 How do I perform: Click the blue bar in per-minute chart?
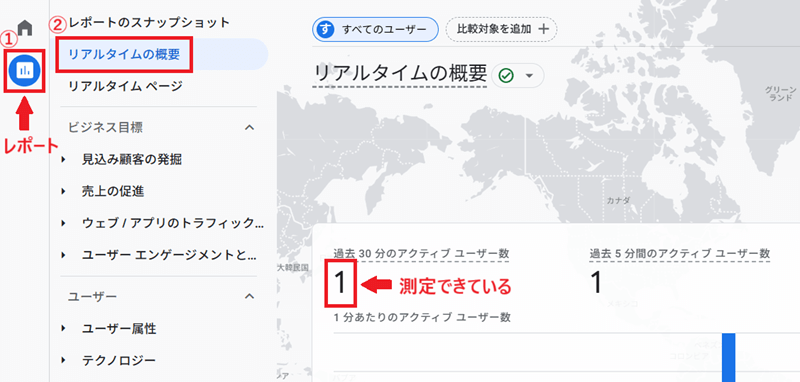click(729, 358)
